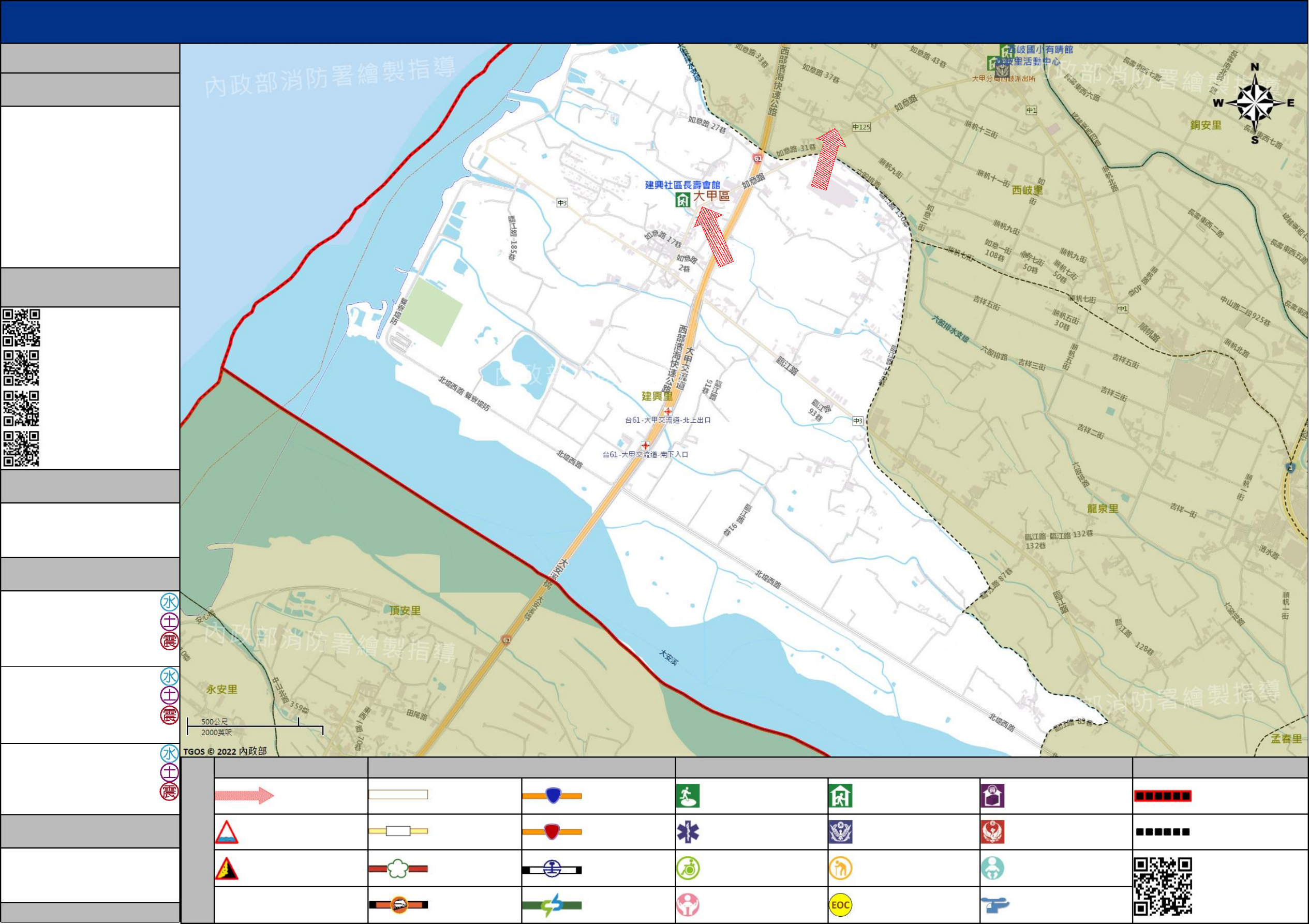The image size is (1309, 924).
Task: Click the 台61-大甲交流道-南下入口 label
Action: click(645, 454)
